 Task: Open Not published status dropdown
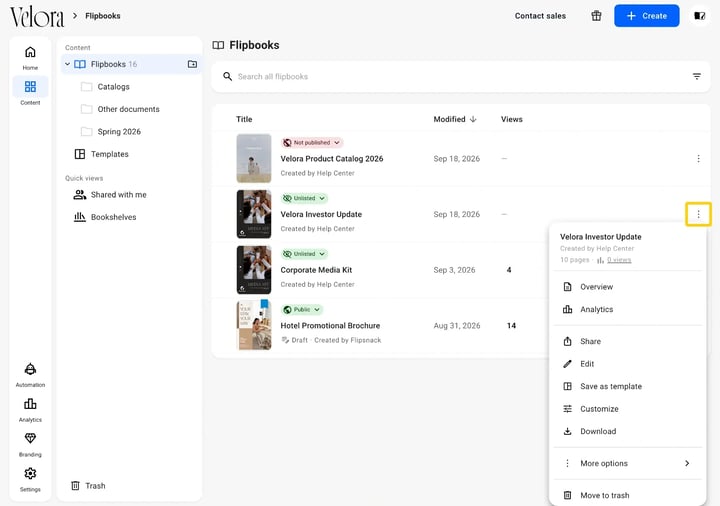pos(312,143)
